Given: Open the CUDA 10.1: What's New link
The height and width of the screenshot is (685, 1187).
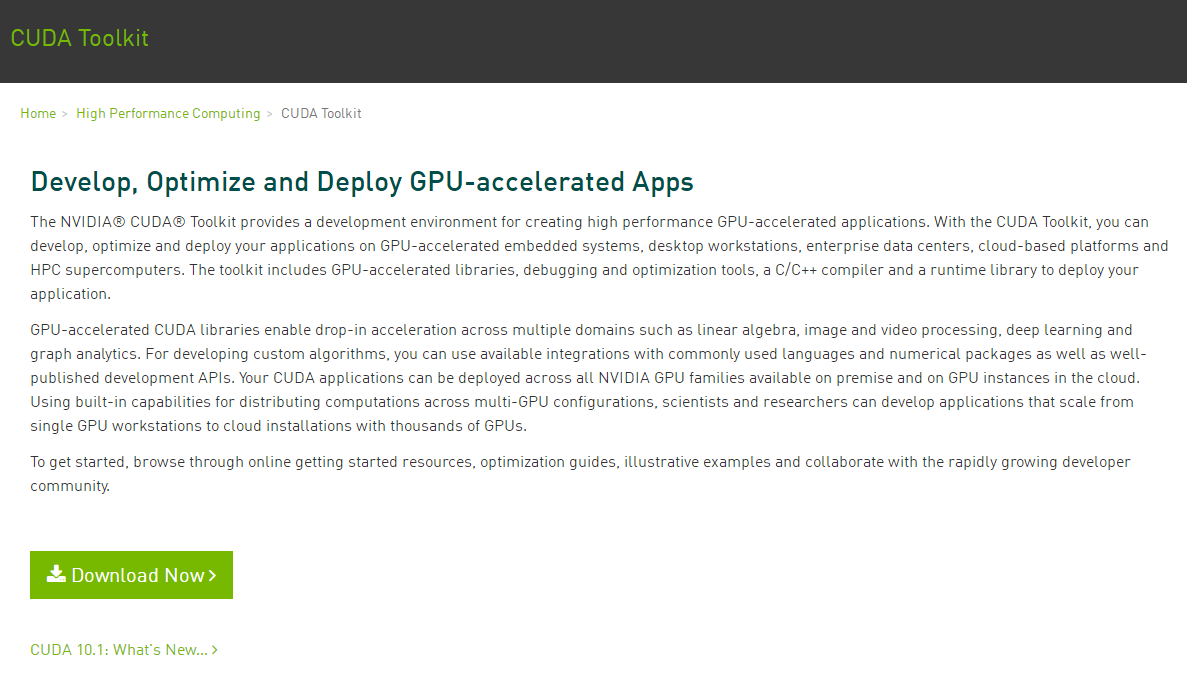Looking at the screenshot, I should [124, 650].
